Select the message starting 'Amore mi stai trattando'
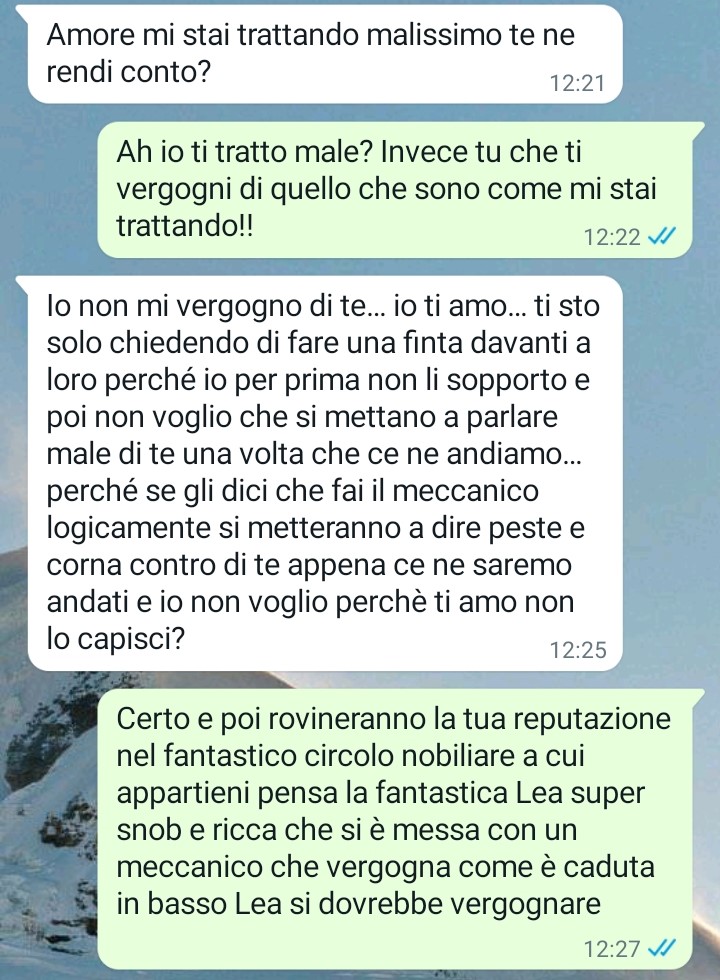This screenshot has width=720, height=980. (x=325, y=54)
